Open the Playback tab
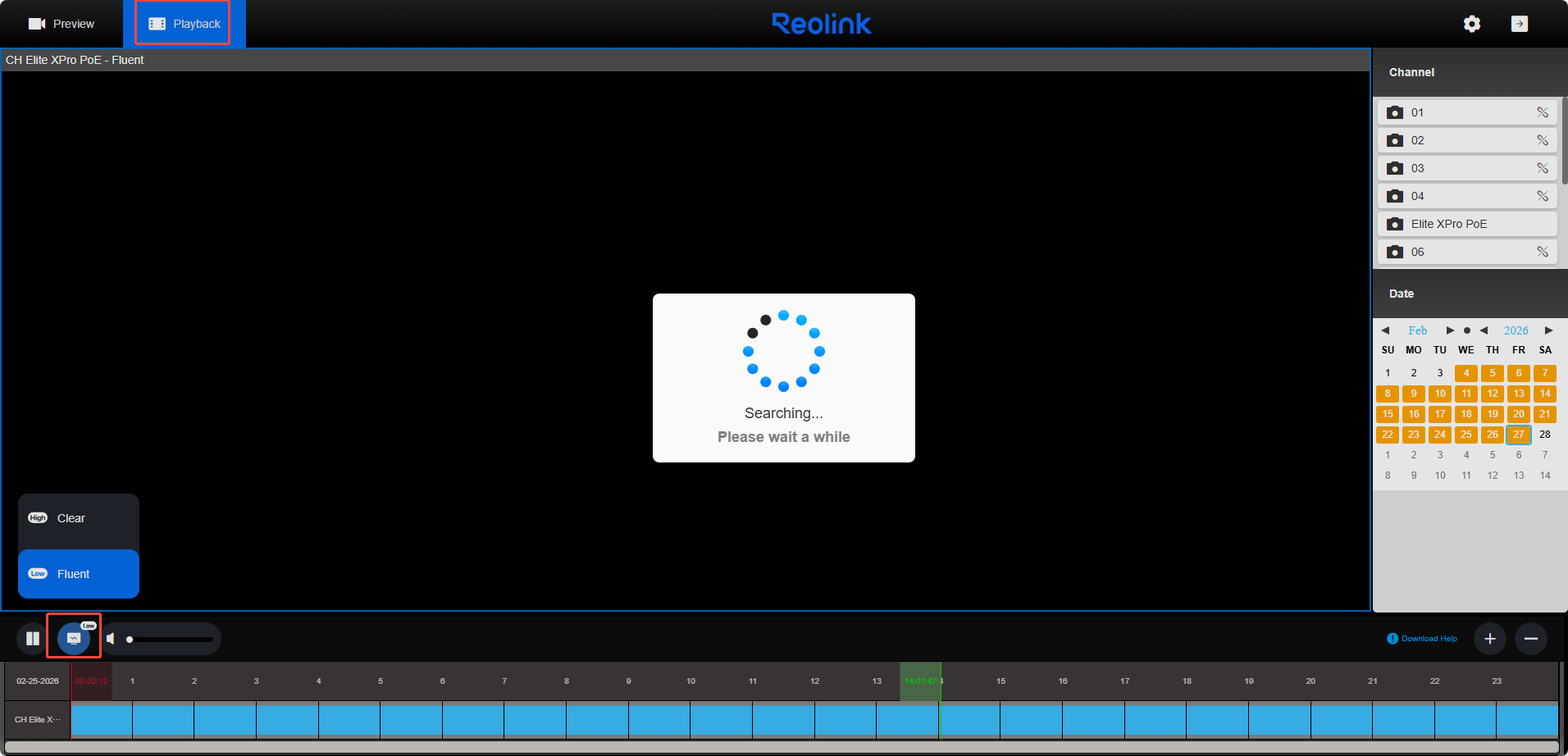Image resolution: width=1568 pixels, height=756 pixels. pos(185,24)
